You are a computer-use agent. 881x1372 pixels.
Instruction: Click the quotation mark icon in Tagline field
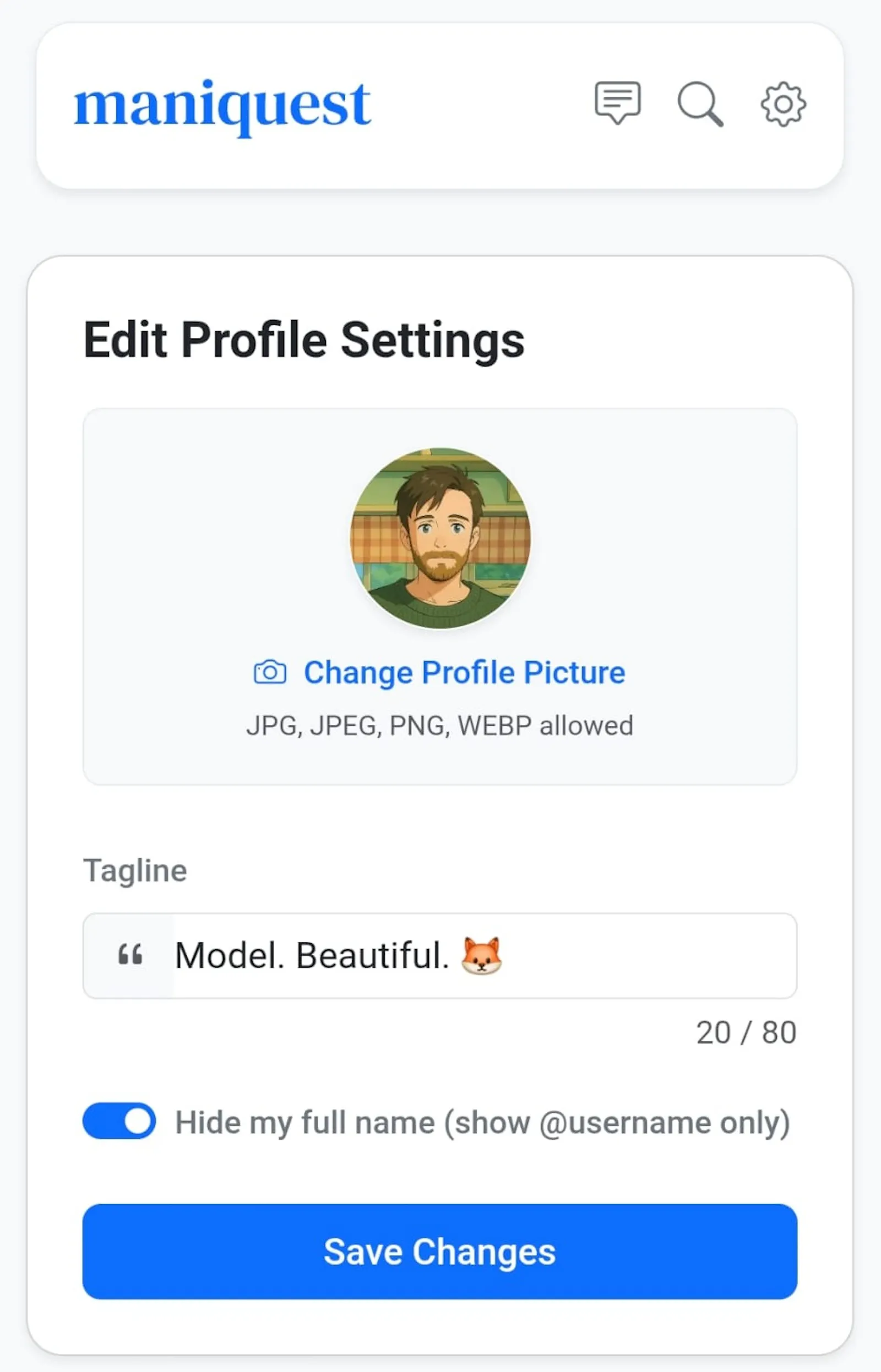click(130, 956)
